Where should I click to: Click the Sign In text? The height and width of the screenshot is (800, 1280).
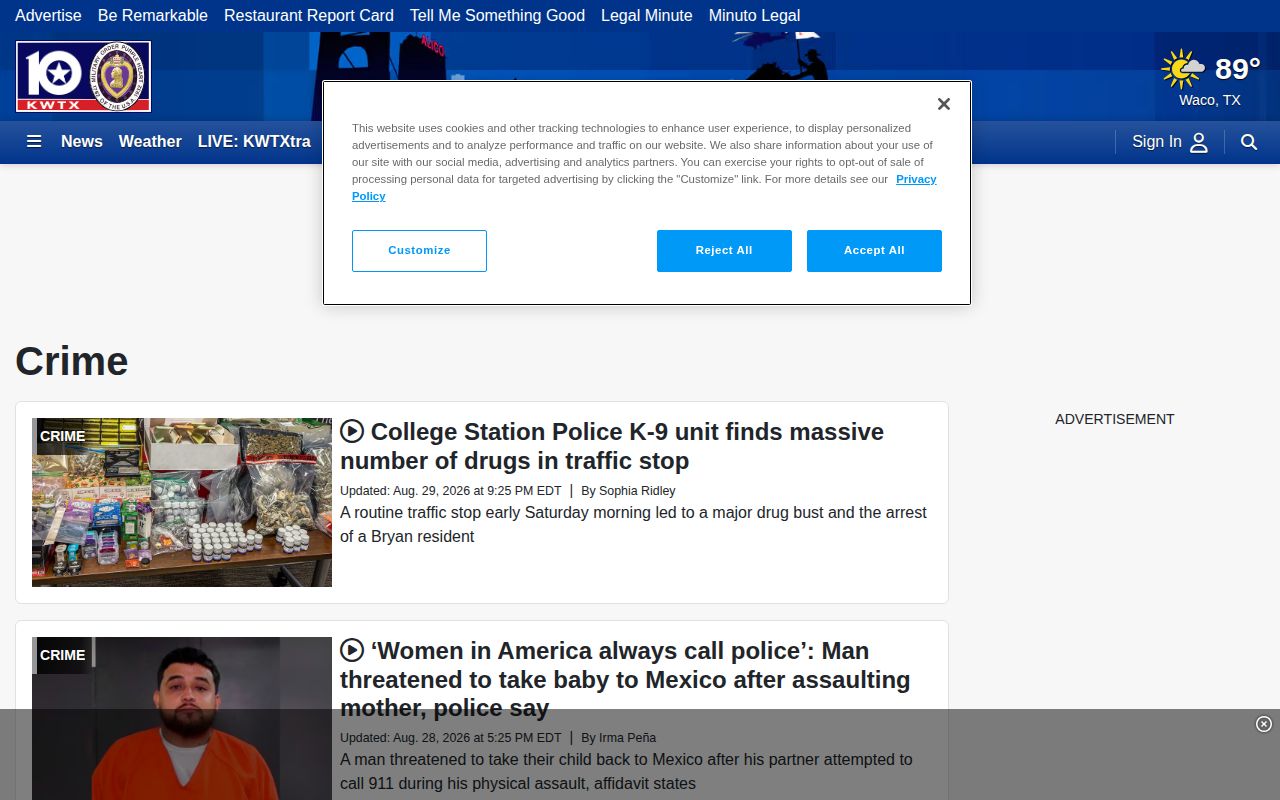click(1157, 142)
